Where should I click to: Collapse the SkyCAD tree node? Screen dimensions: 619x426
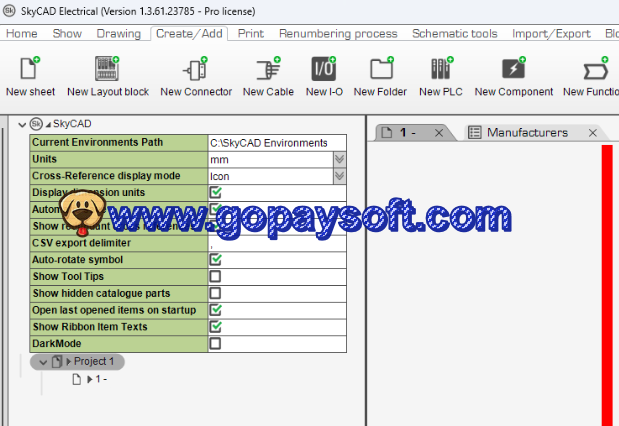[22, 125]
